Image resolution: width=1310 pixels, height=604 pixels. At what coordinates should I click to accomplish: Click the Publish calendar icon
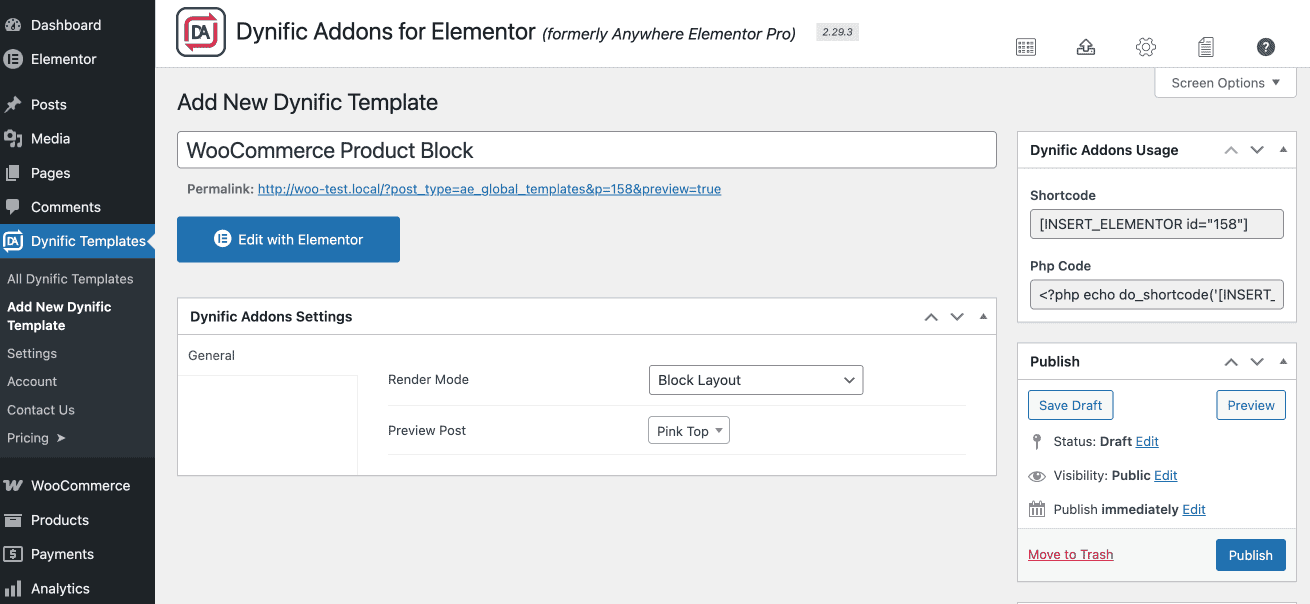pos(1037,509)
